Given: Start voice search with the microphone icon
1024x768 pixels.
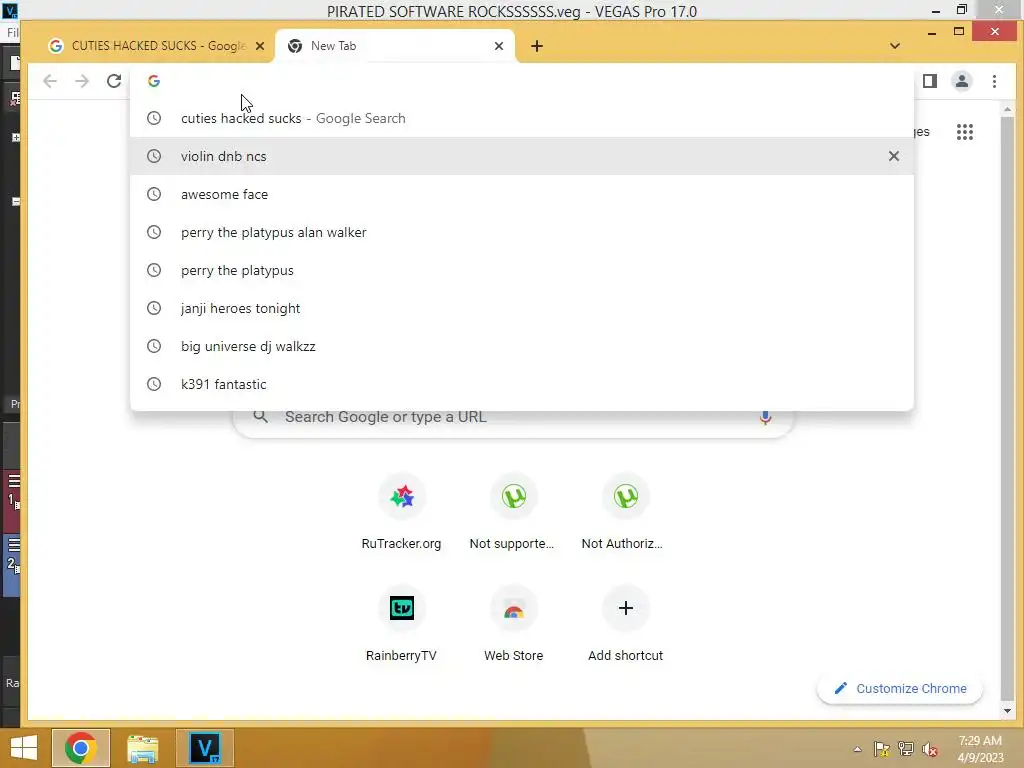Looking at the screenshot, I should (x=765, y=417).
